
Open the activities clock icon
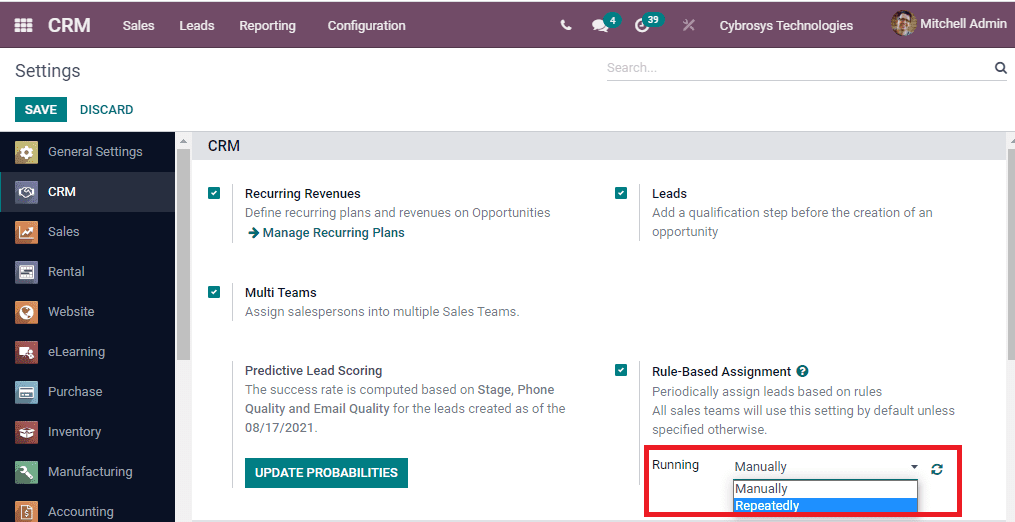pos(642,26)
